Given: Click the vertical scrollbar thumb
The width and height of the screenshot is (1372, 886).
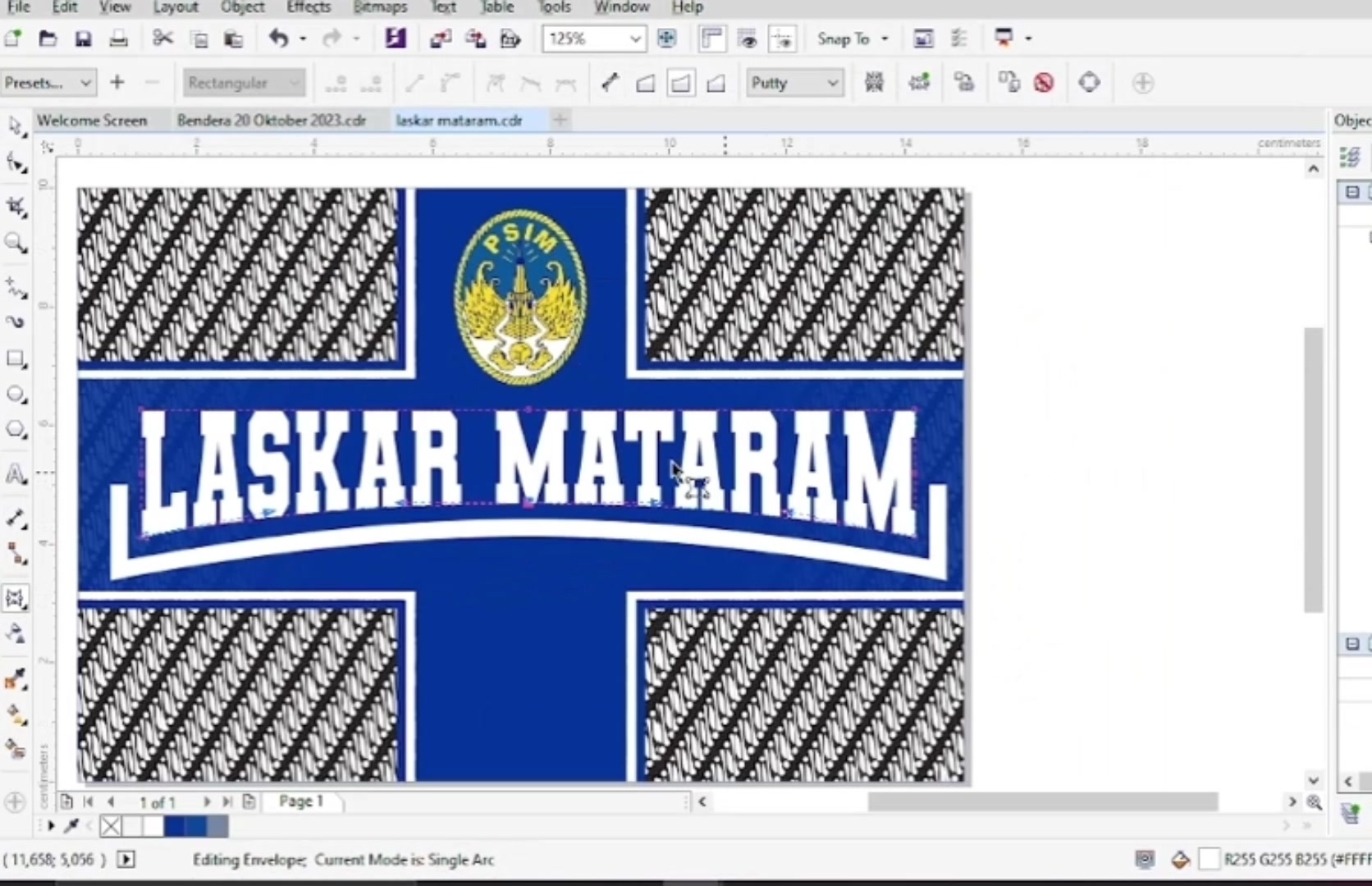Looking at the screenshot, I should pos(1314,469).
